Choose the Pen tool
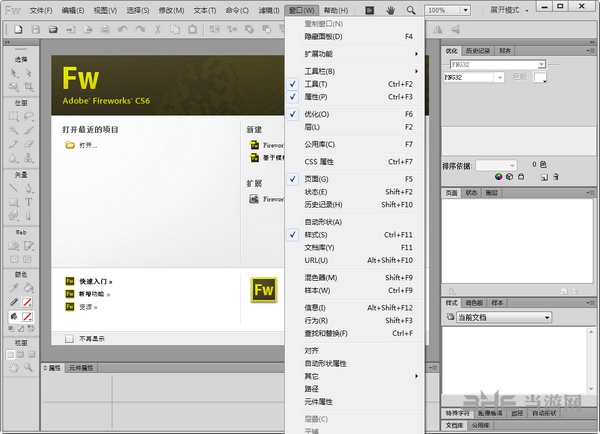The width and height of the screenshot is (600, 434). (x=29, y=188)
